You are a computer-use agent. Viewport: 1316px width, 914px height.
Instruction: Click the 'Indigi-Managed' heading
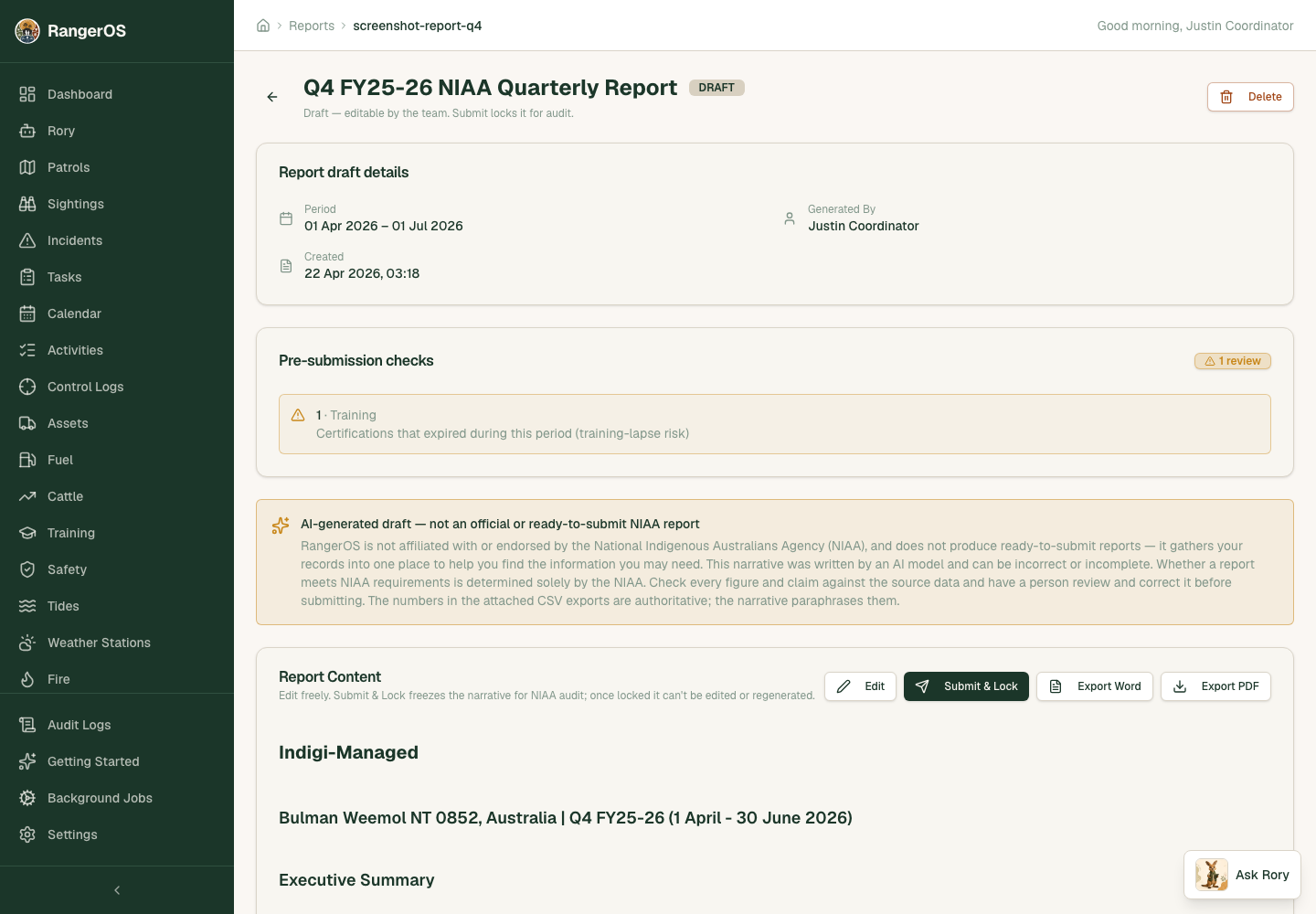coord(348,752)
